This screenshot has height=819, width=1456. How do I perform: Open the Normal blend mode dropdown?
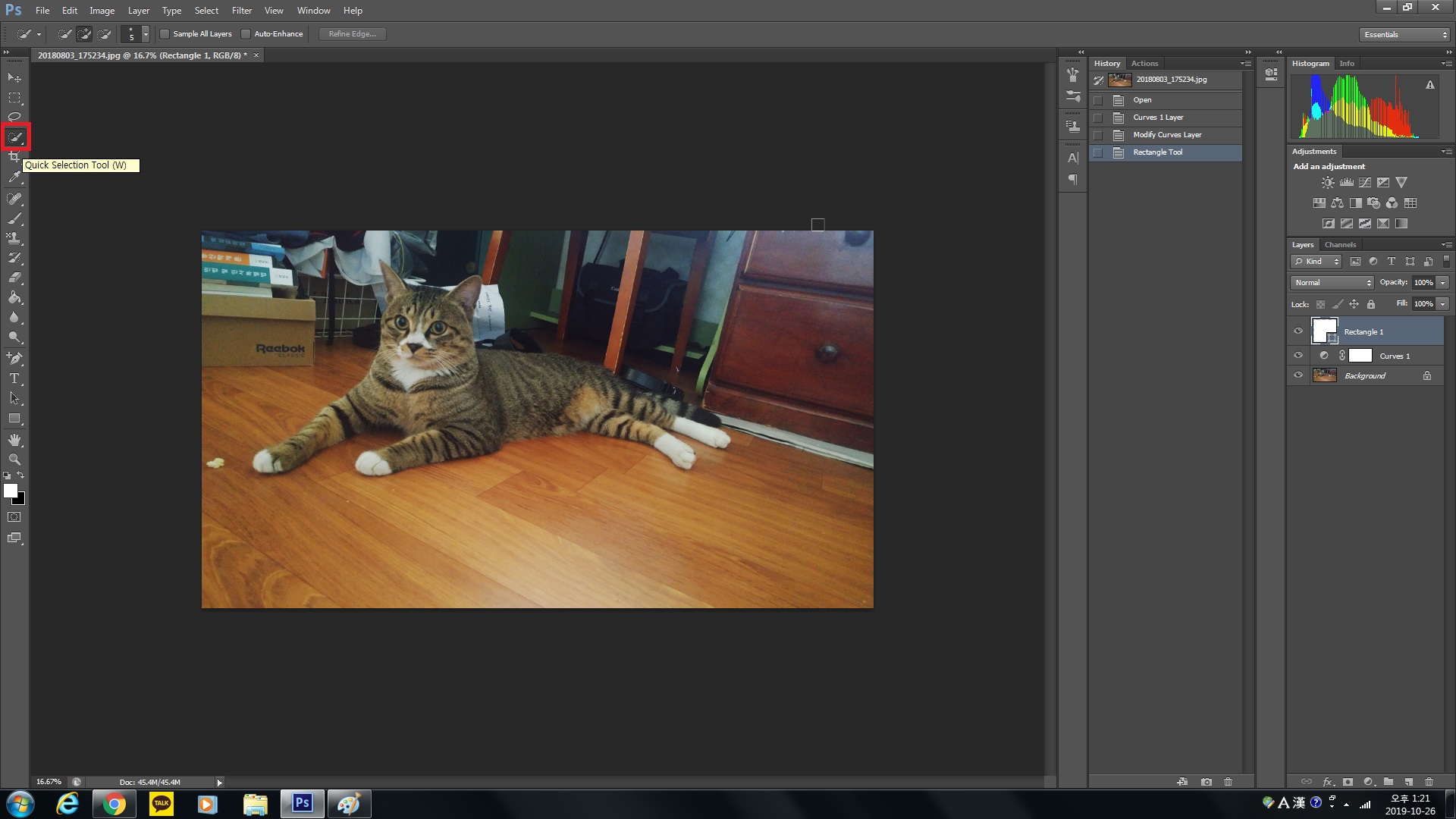pyautogui.click(x=1332, y=283)
